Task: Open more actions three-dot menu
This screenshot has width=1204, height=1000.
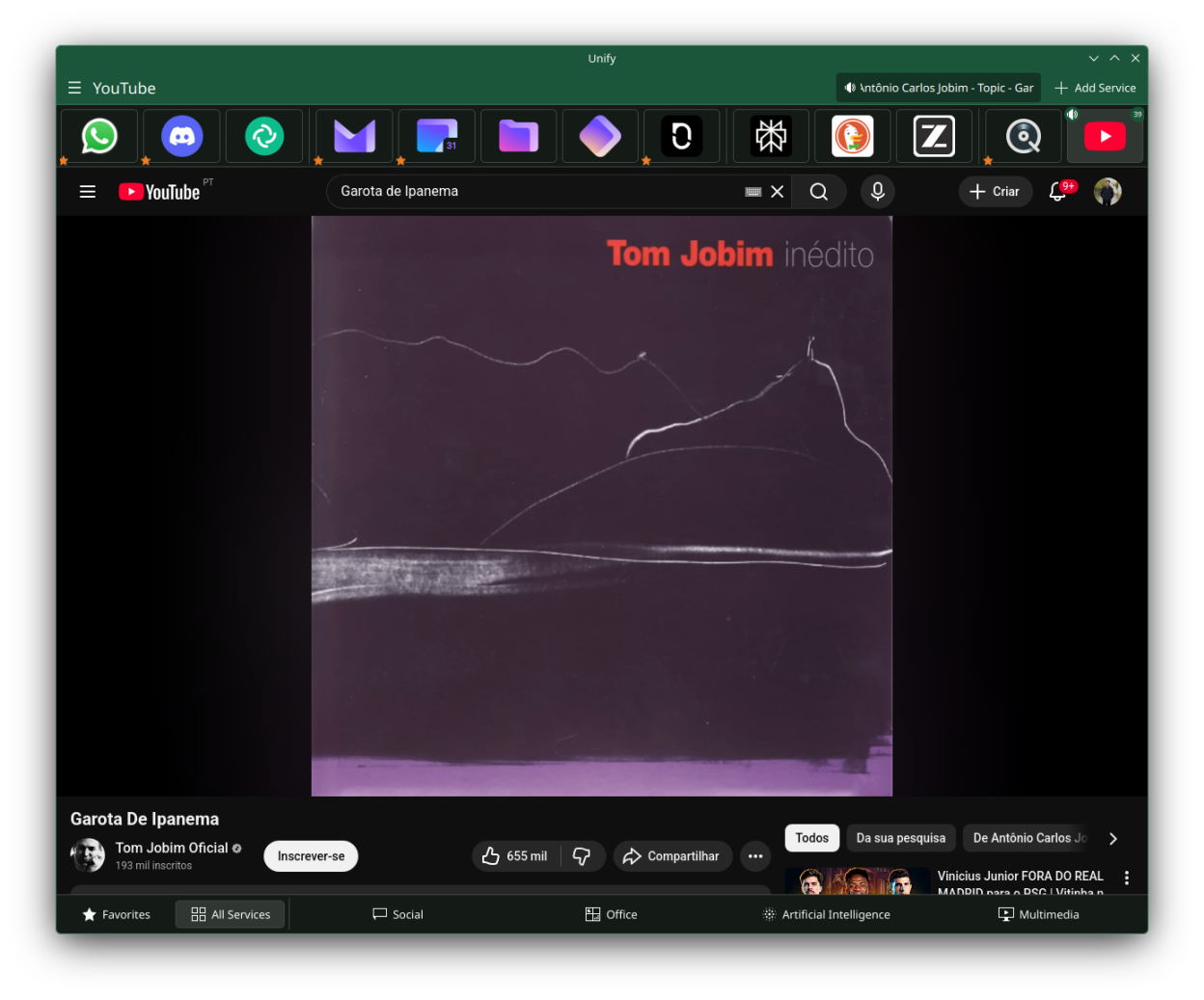Action: point(754,856)
